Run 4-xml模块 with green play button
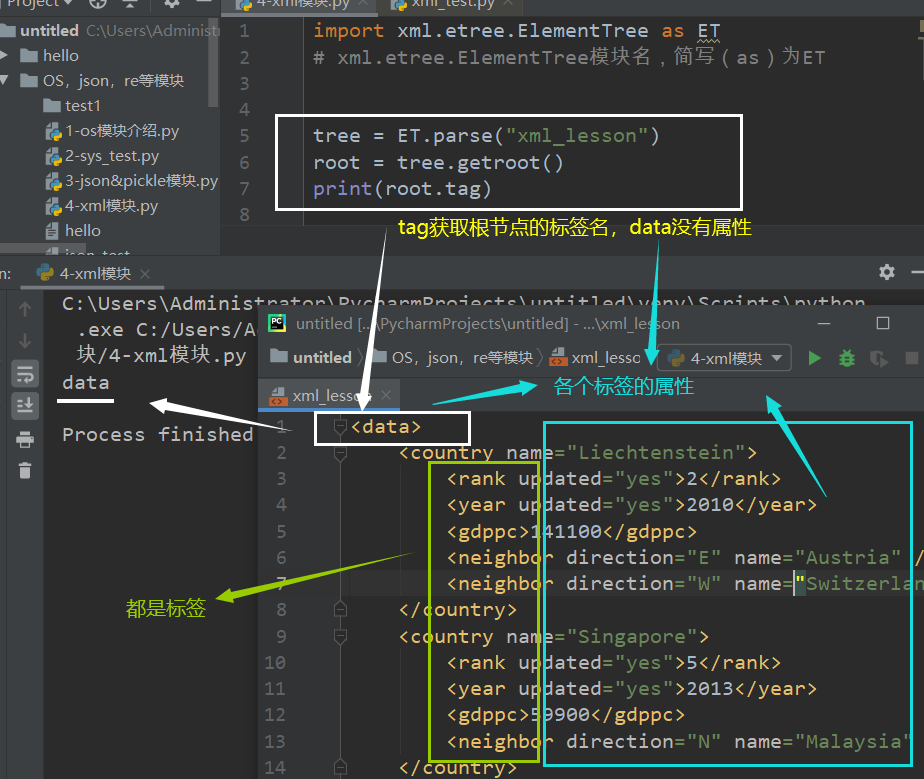 coord(814,358)
